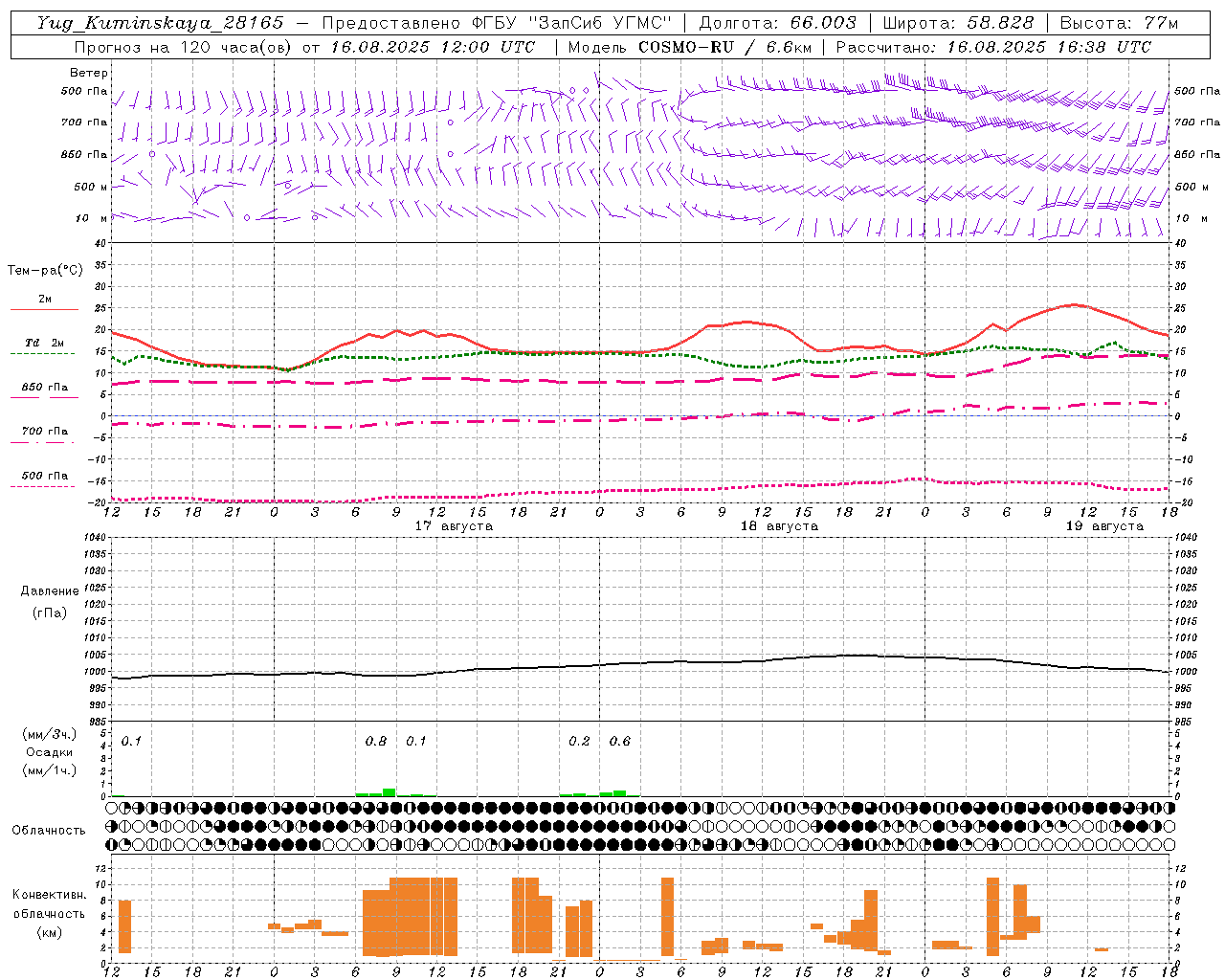Screen dimensions: 1225x980
Task: Click the '0.2' precipitation amount value
Action: 579,742
